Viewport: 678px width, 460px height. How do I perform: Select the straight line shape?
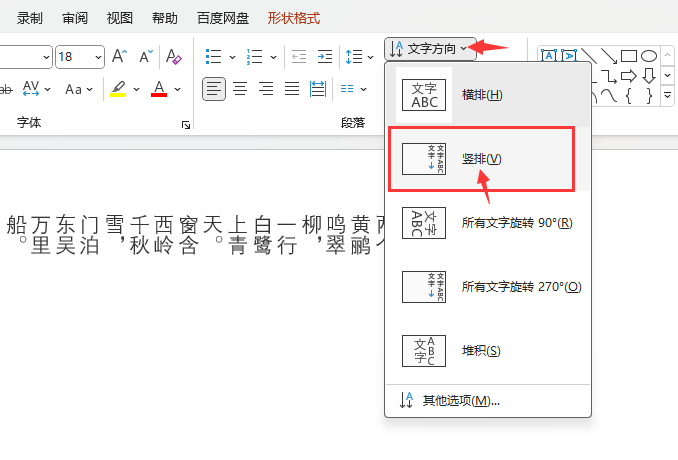(x=589, y=56)
